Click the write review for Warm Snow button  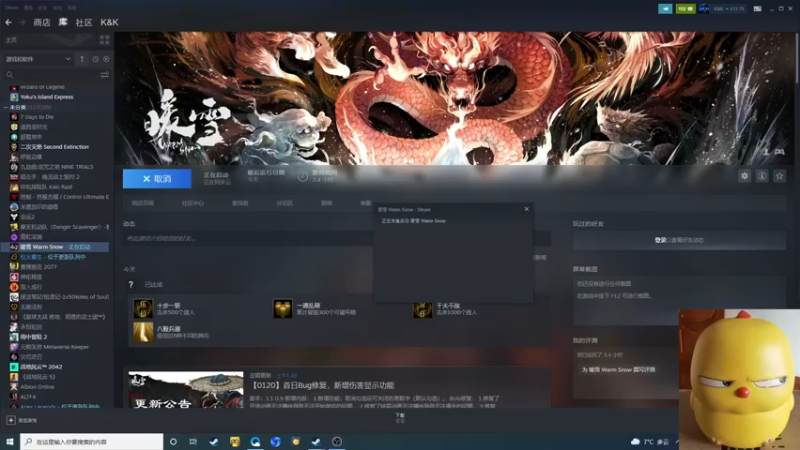[x=618, y=369]
